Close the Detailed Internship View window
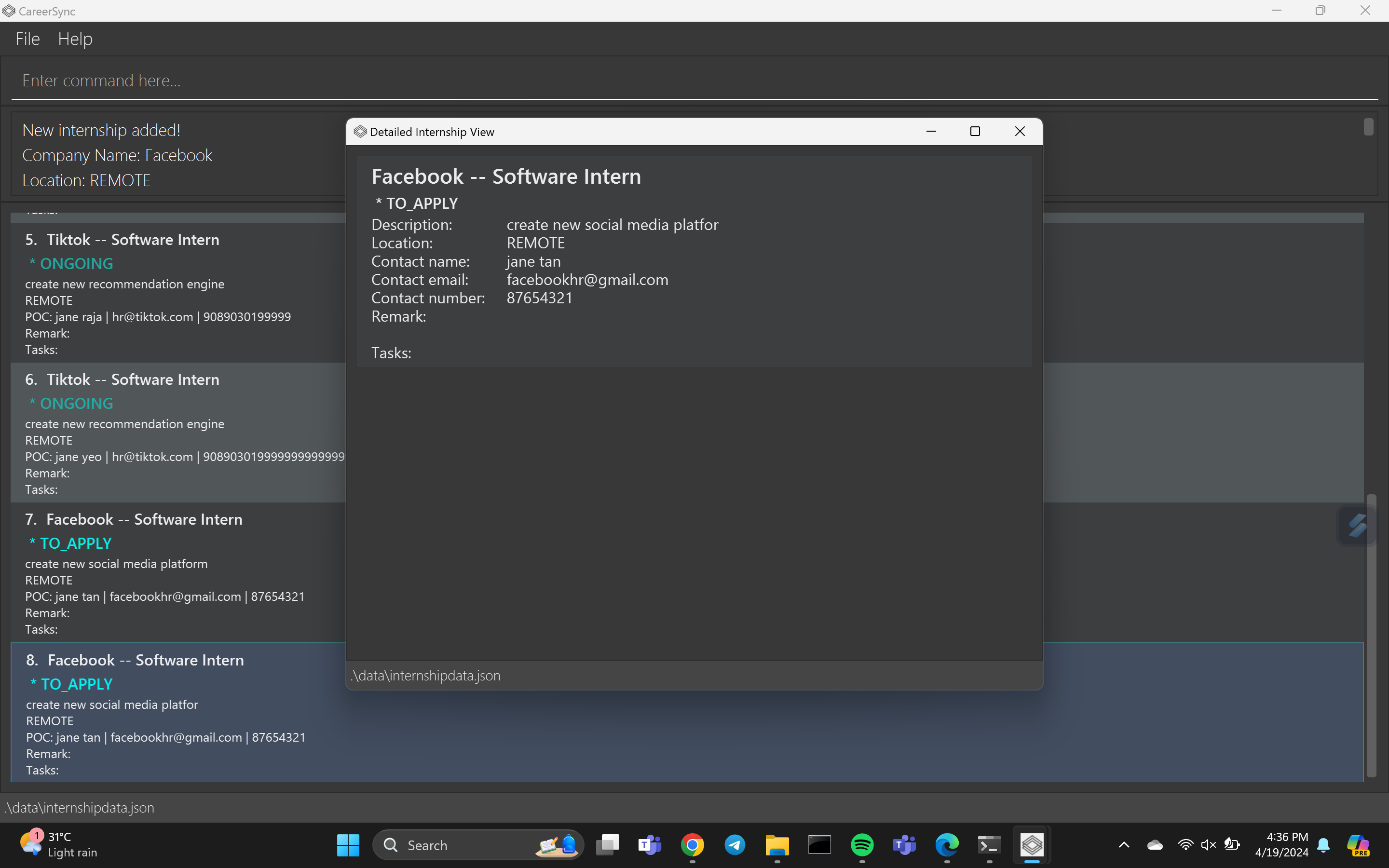 (1020, 132)
